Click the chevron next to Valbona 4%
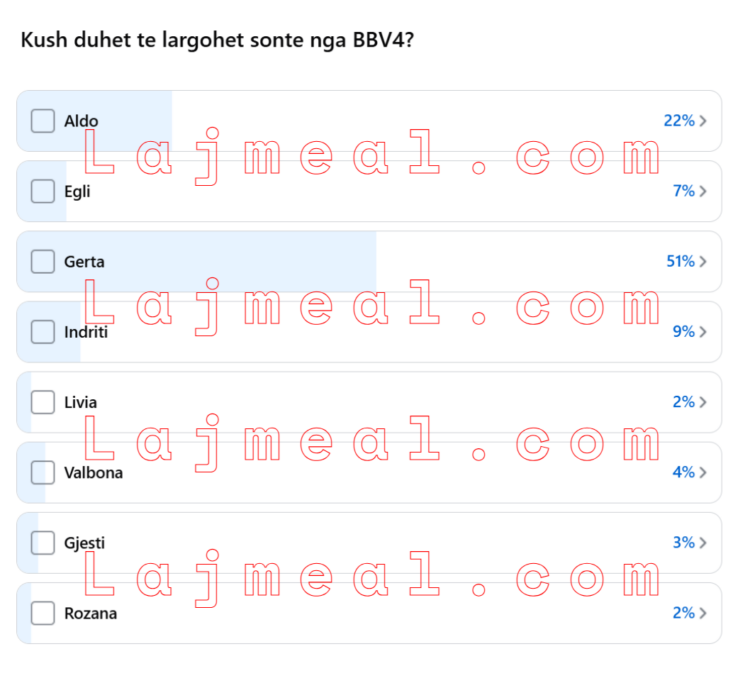The image size is (750, 688). pyautogui.click(x=703, y=472)
